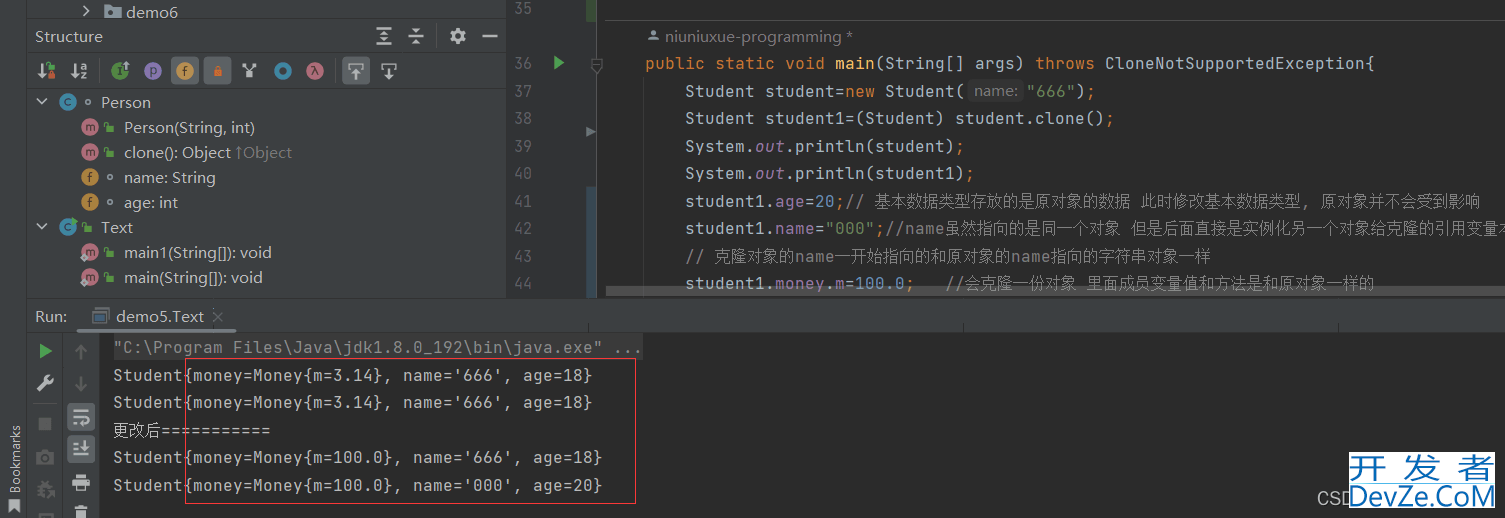Open run configuration wrench icon

pos(45,383)
